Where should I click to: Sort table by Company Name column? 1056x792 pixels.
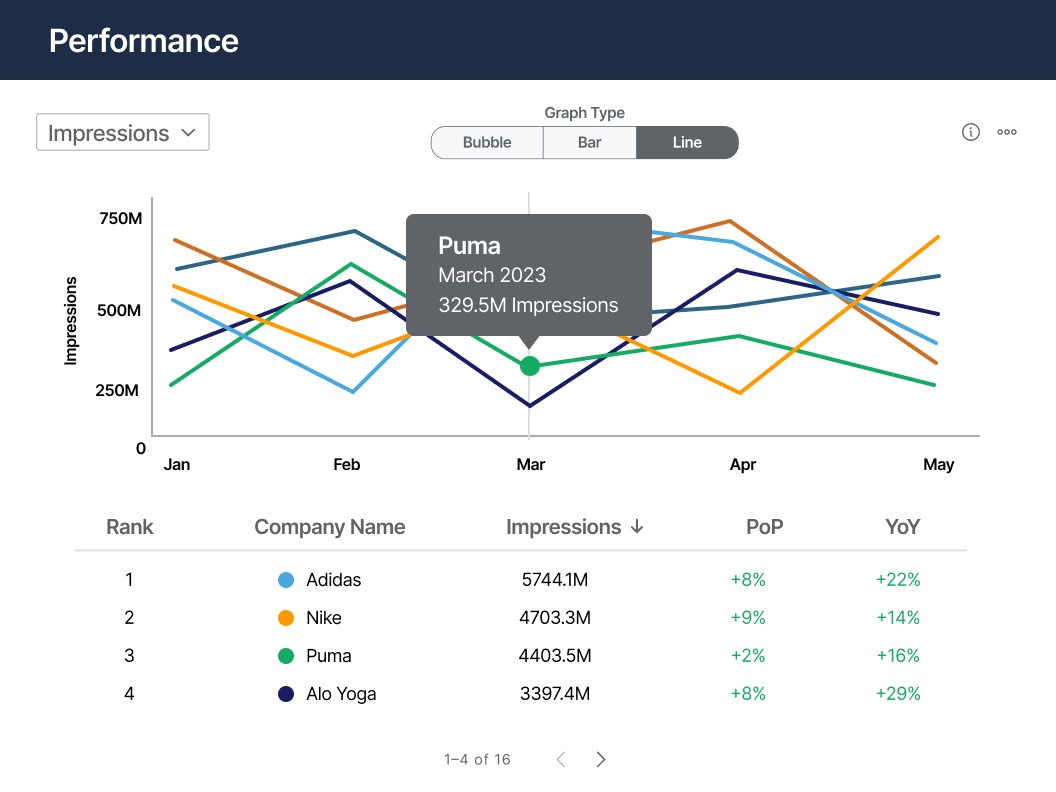329,527
